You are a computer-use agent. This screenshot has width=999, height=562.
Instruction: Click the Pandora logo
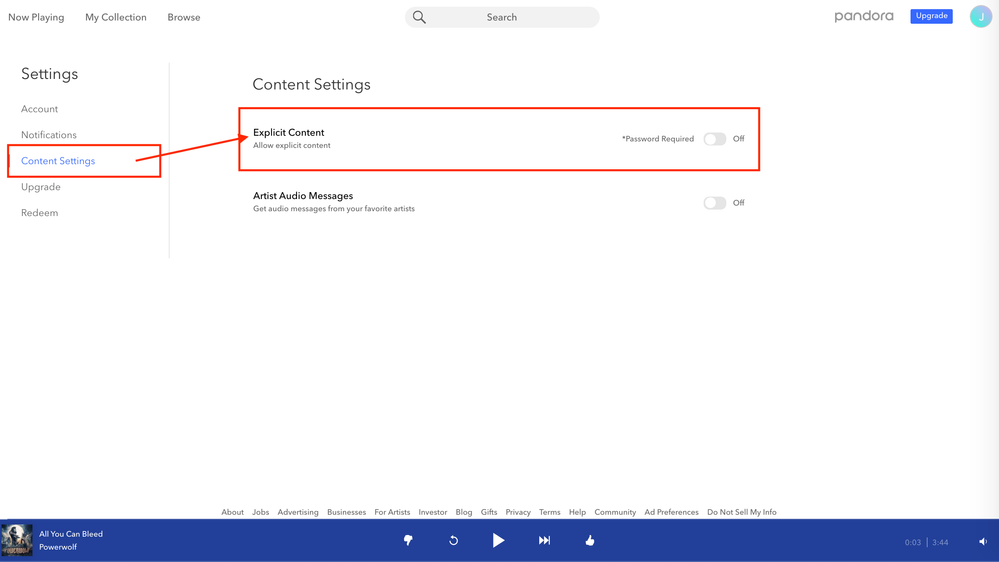click(x=864, y=16)
